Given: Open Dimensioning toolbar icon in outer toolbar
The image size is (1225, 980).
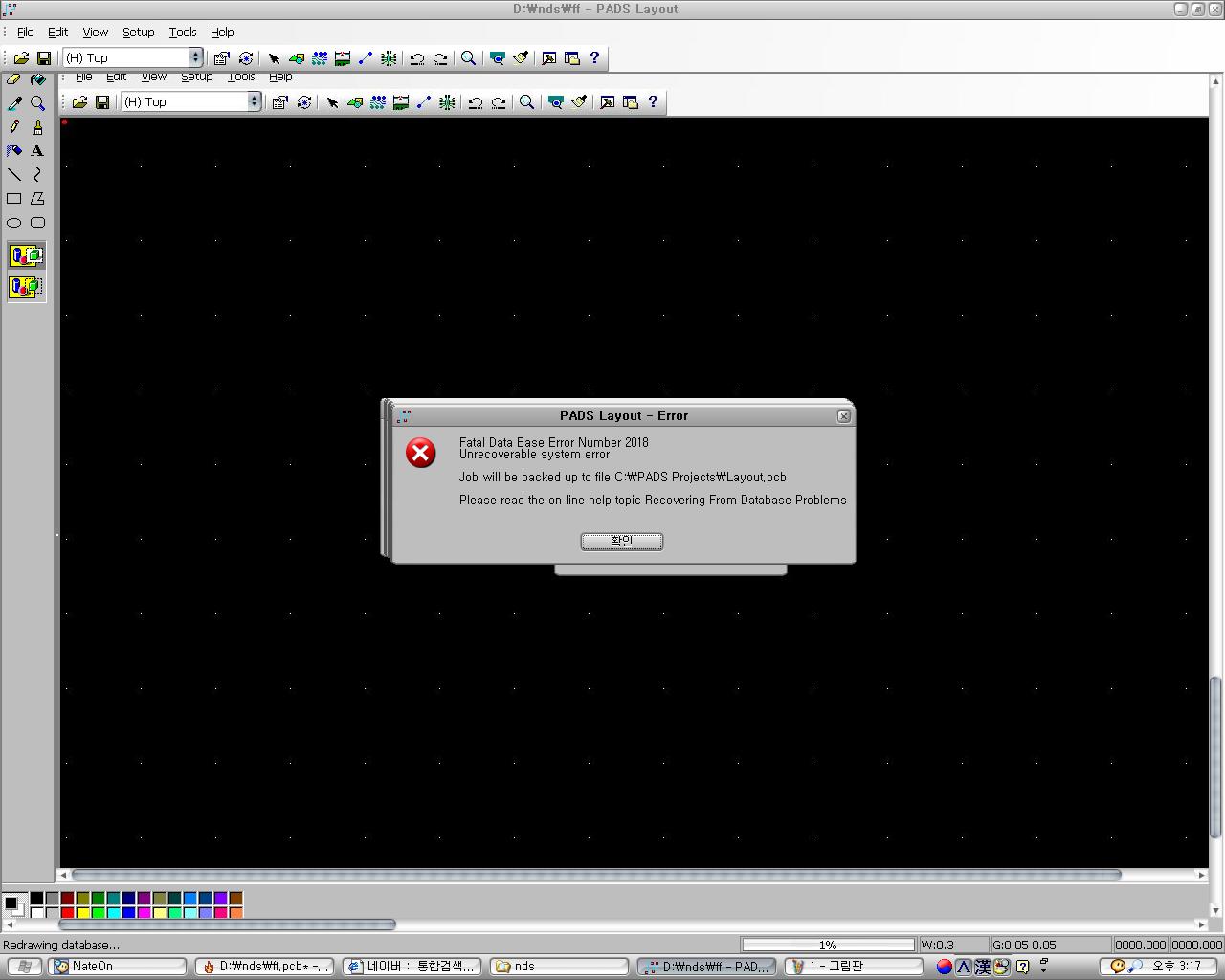Looking at the screenshot, I should (343, 57).
